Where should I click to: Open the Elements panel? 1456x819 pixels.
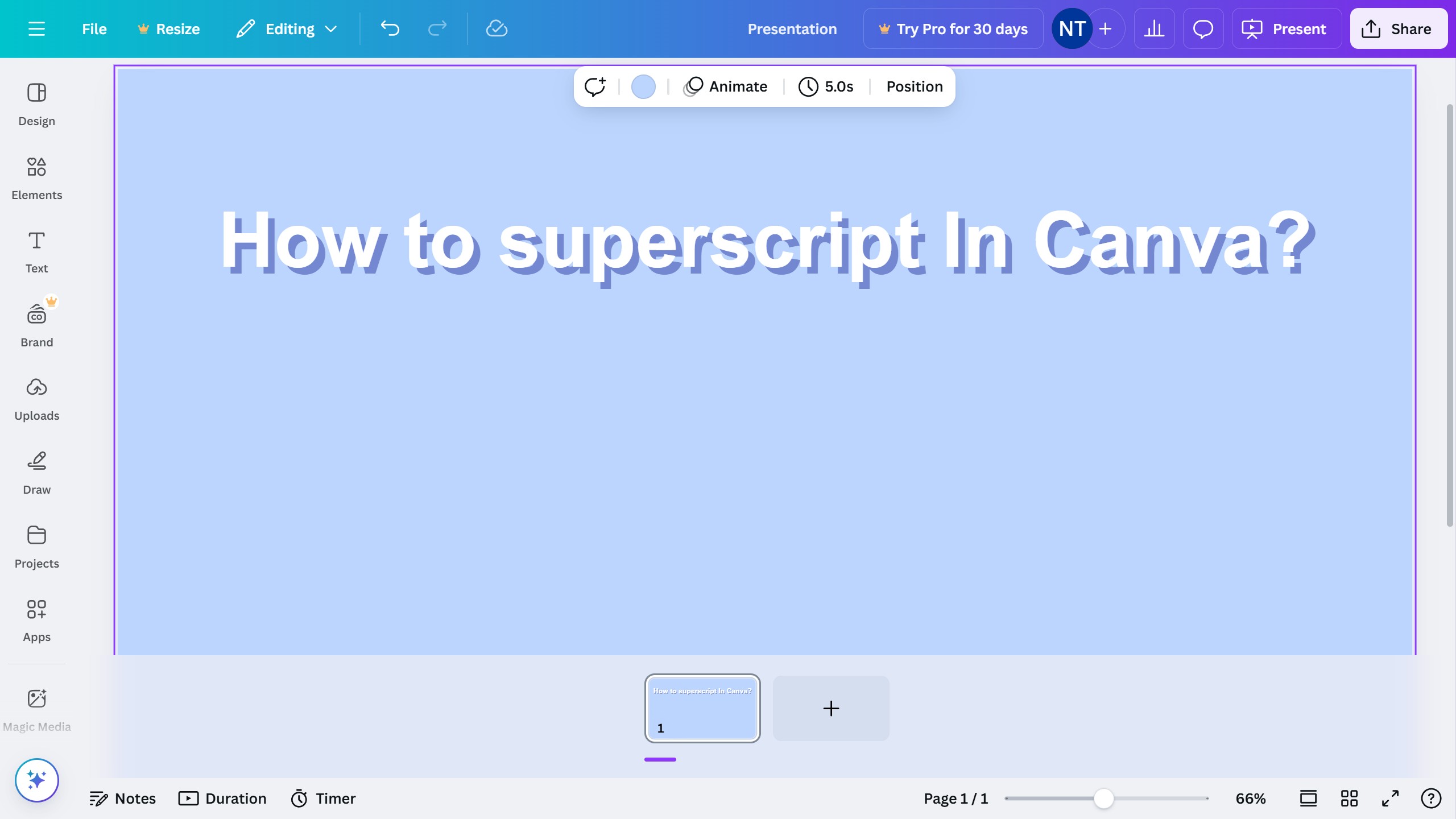click(36, 176)
